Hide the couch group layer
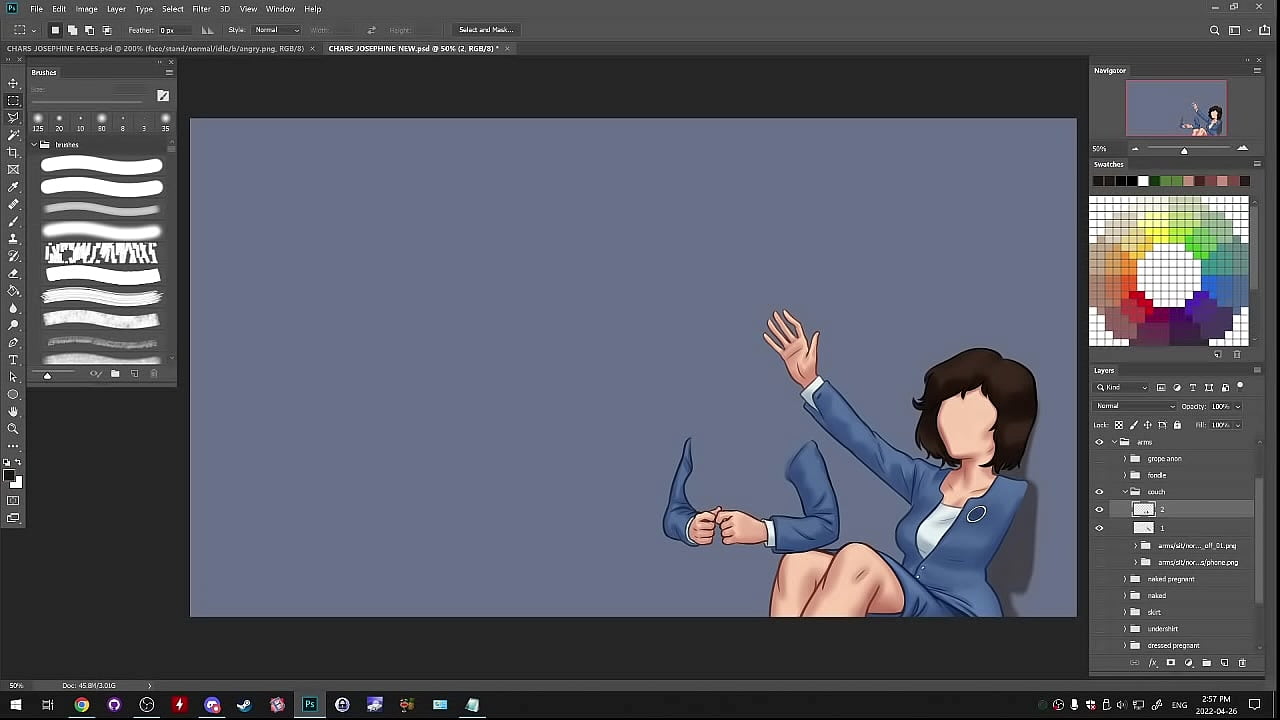 coord(1099,492)
